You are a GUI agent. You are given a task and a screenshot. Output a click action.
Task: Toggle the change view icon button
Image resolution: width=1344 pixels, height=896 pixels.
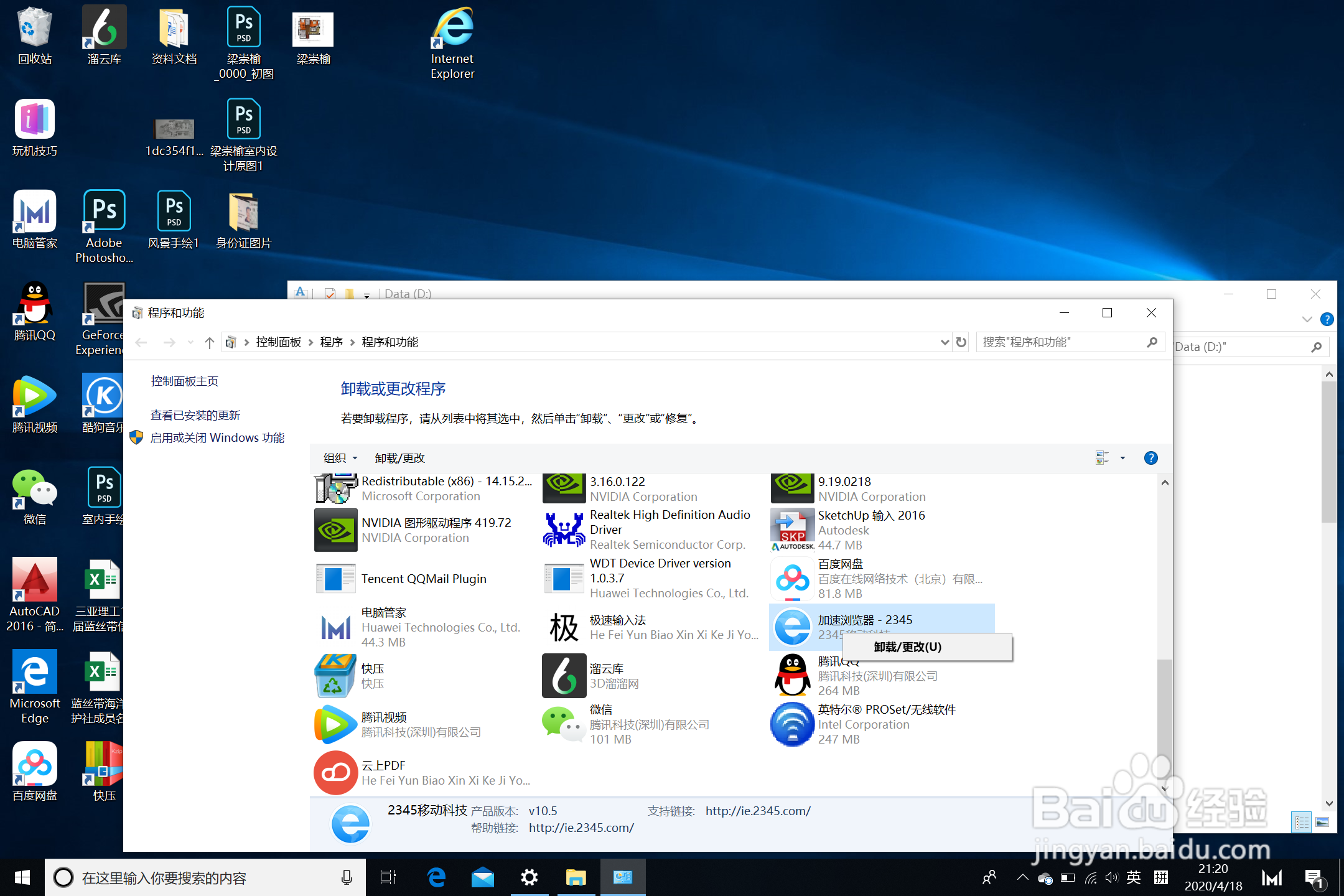point(1103,458)
